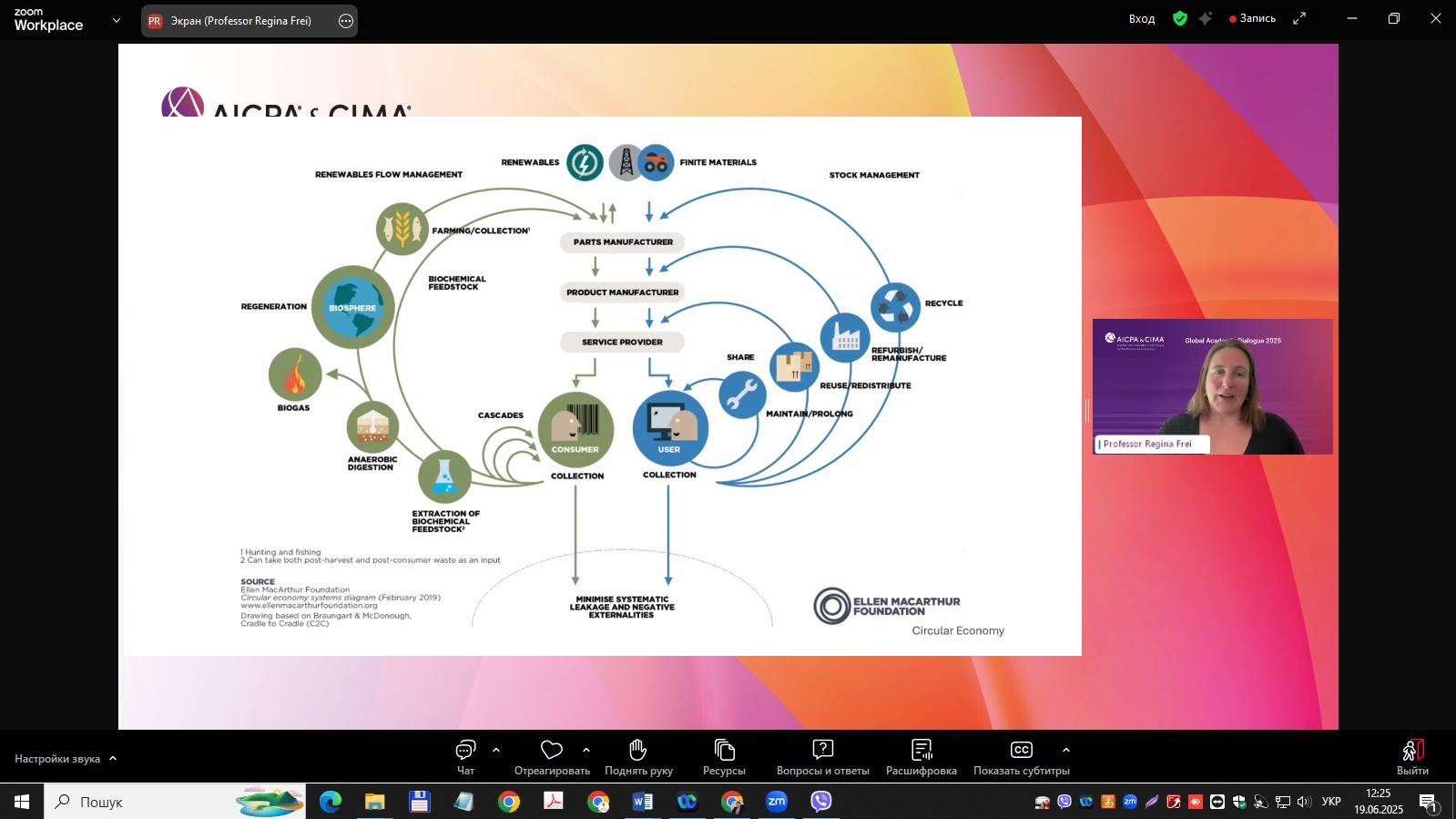
Task: Open File Explorer from the taskbar
Action: (x=374, y=802)
